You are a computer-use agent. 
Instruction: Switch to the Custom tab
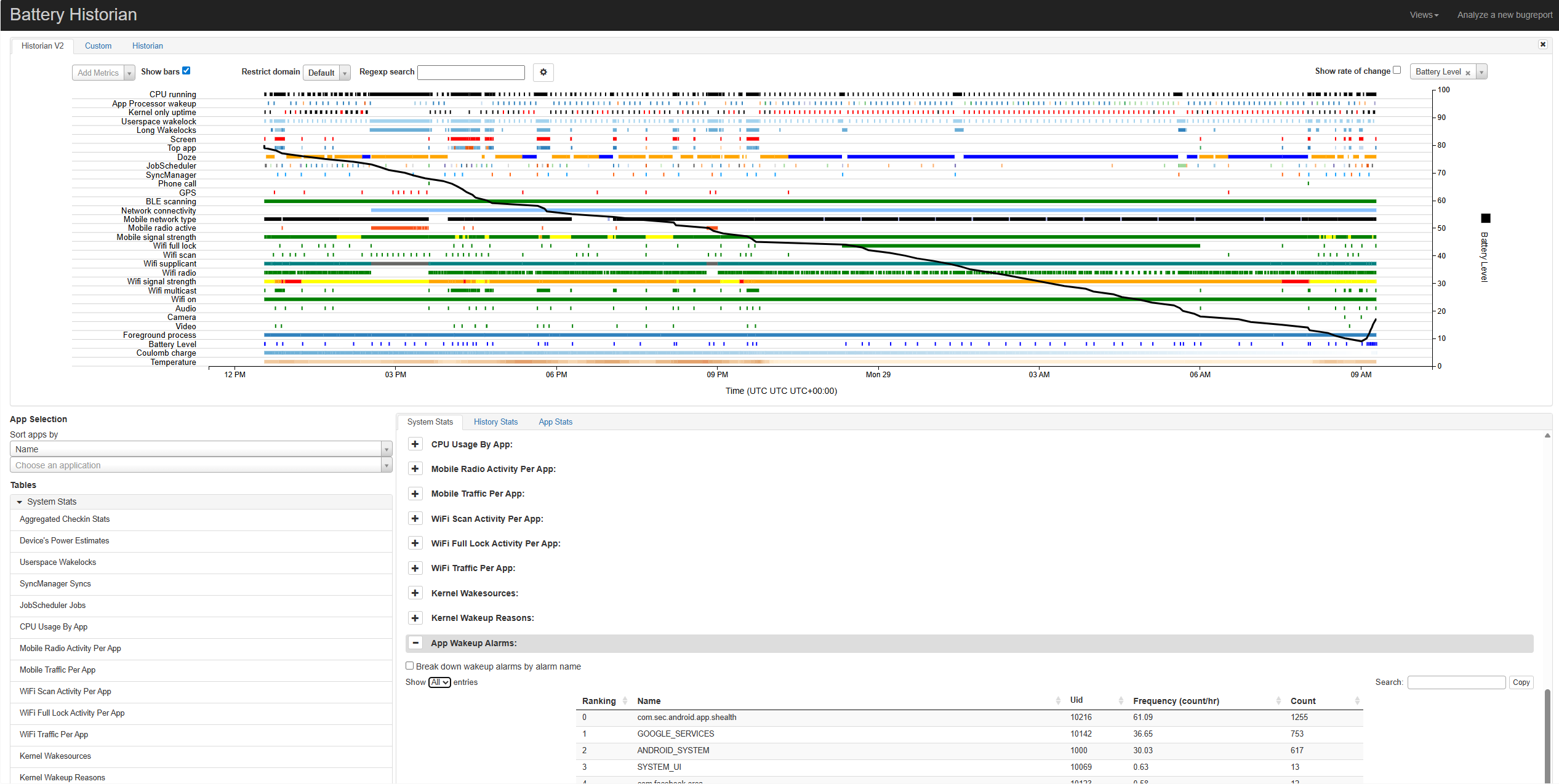click(x=98, y=46)
